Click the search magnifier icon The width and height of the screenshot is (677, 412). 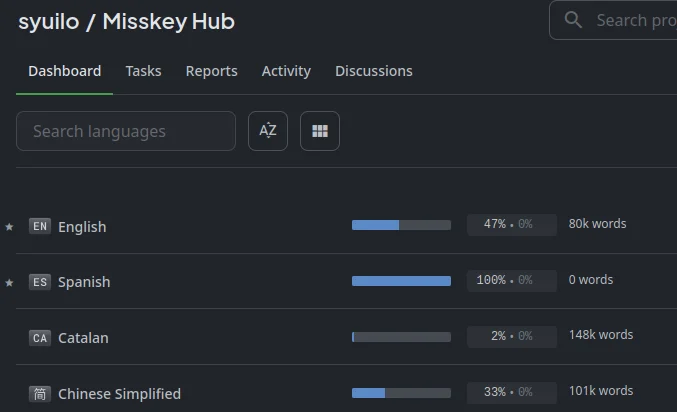pos(573,20)
